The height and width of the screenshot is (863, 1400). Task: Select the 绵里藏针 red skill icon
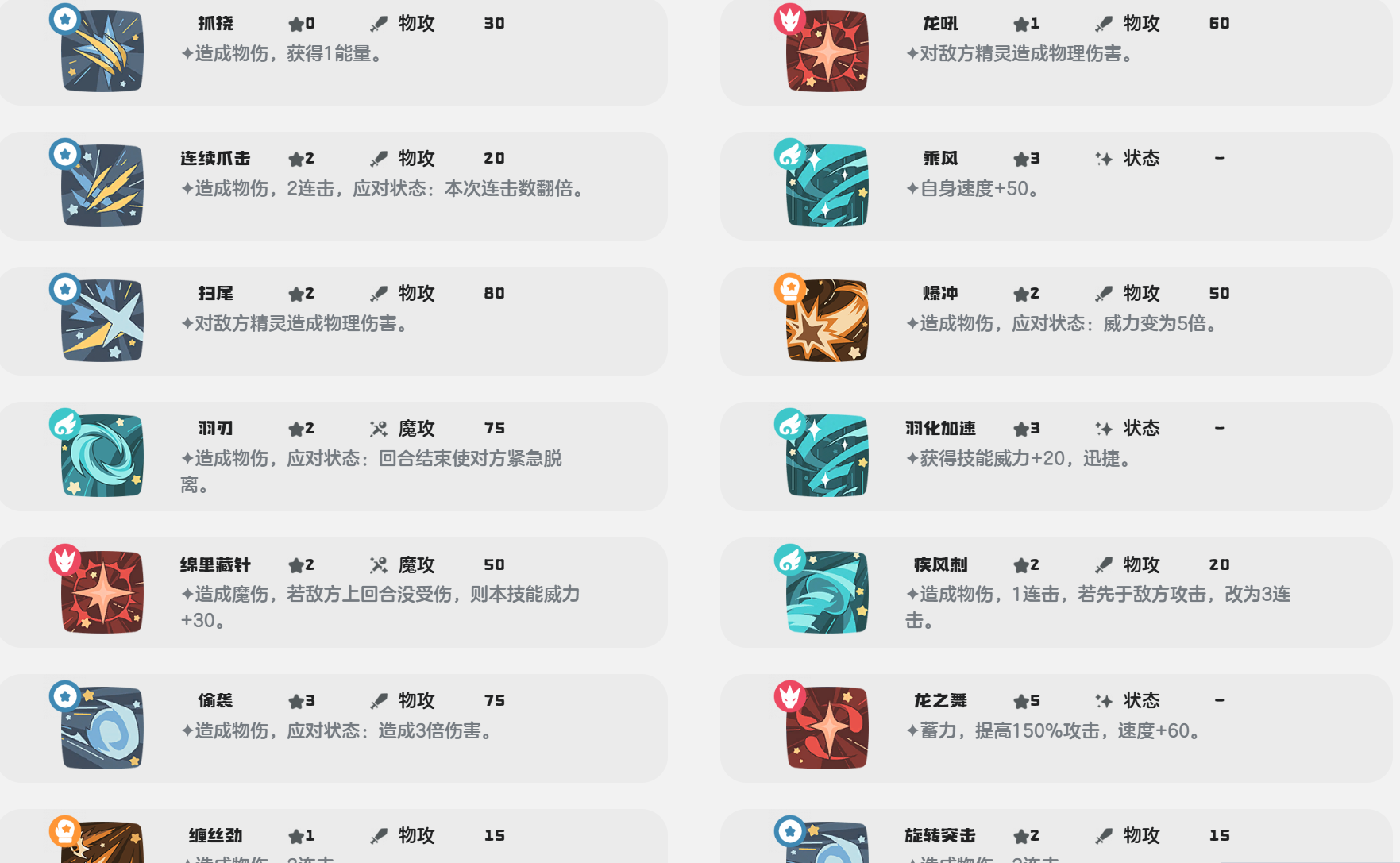coord(102,592)
